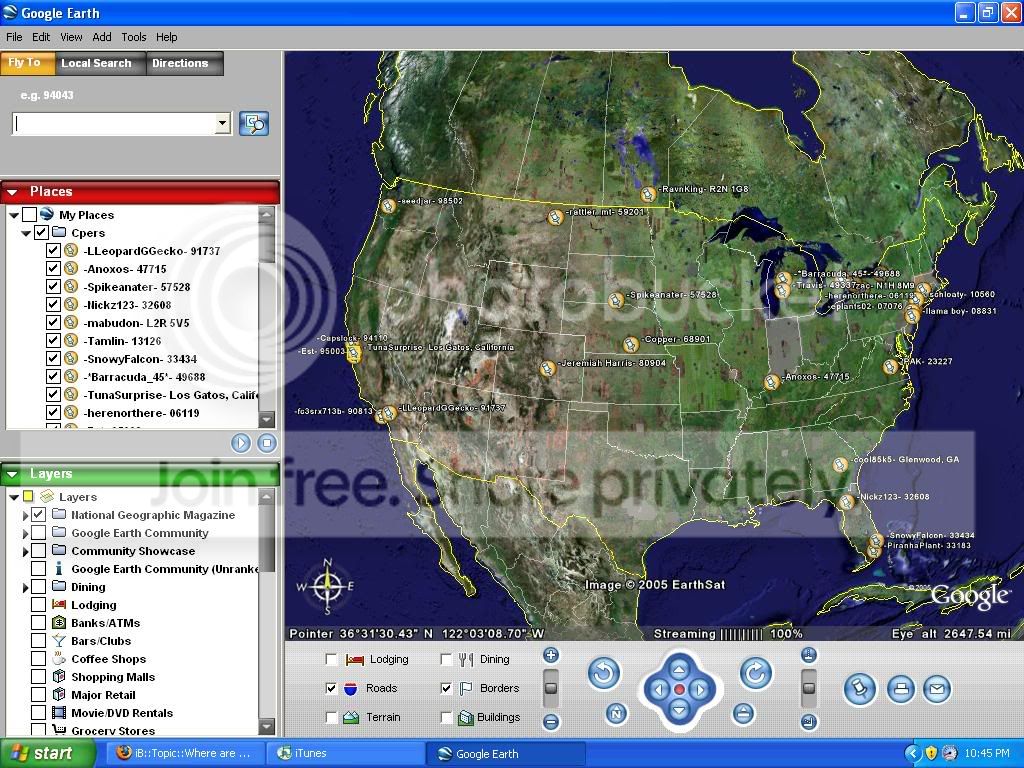Enable Buildings checkbox

[x=446, y=718]
